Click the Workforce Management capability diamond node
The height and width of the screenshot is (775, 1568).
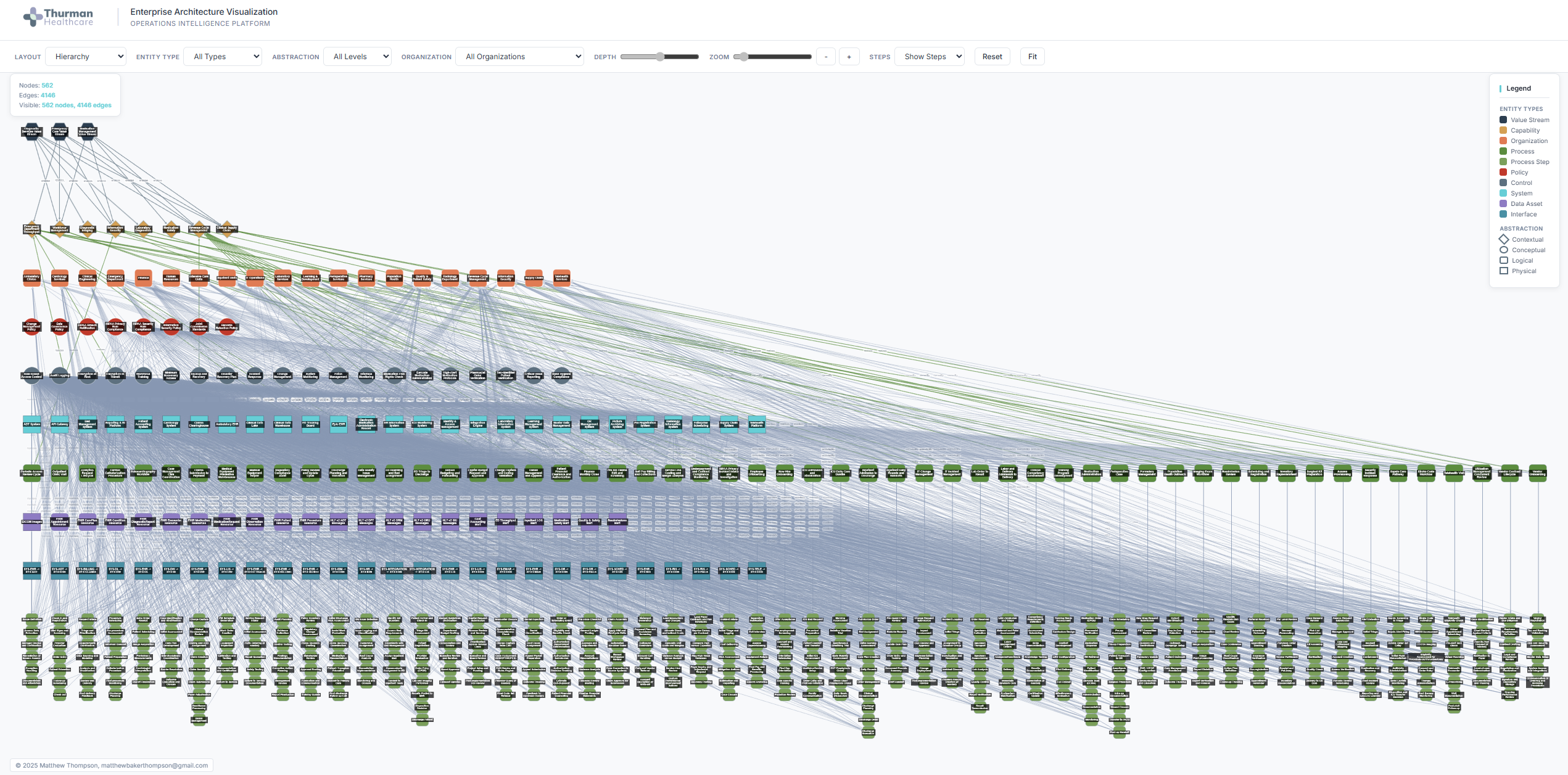(60, 229)
